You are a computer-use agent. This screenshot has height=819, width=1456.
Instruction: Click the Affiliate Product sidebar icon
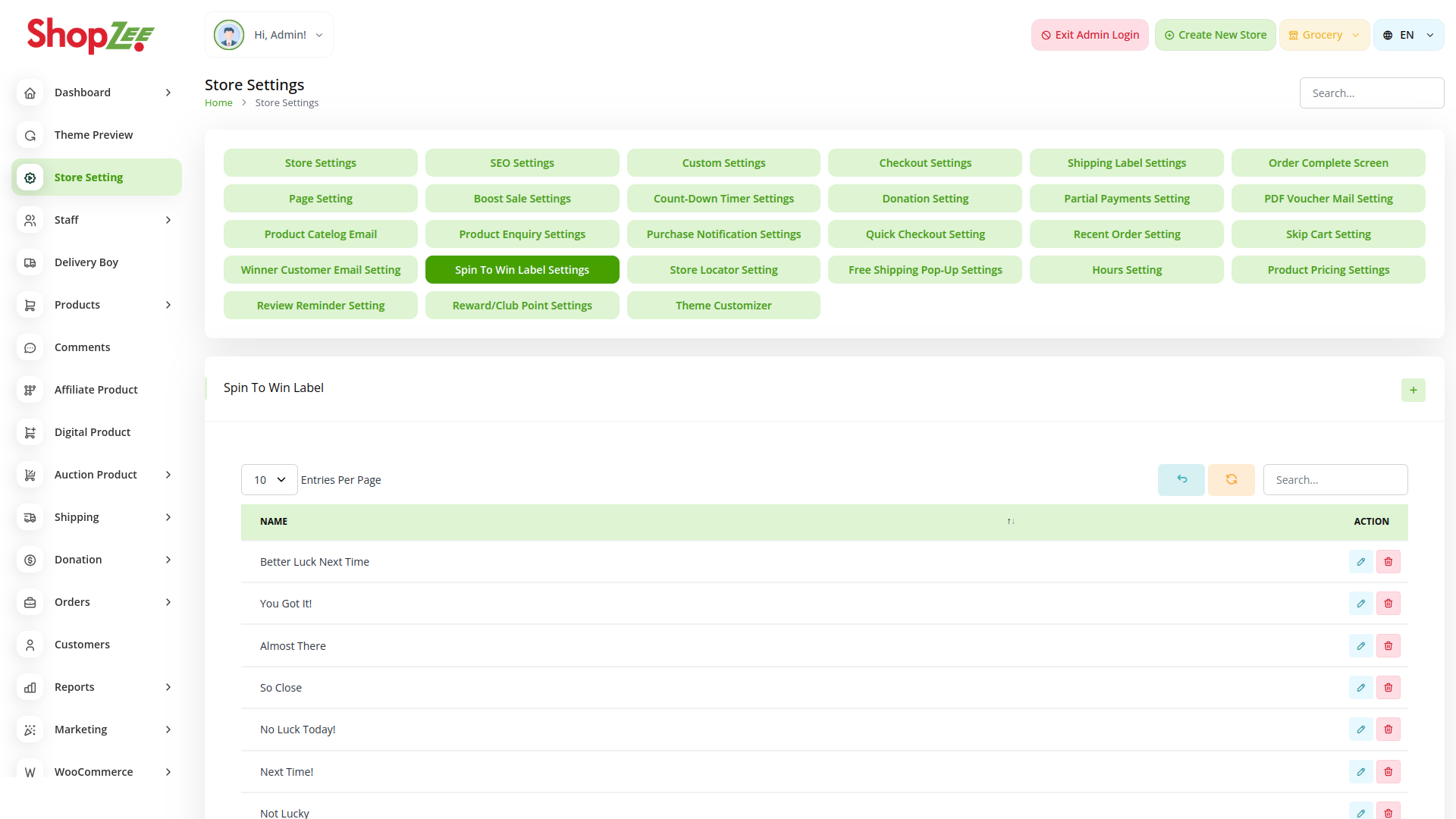coord(30,390)
